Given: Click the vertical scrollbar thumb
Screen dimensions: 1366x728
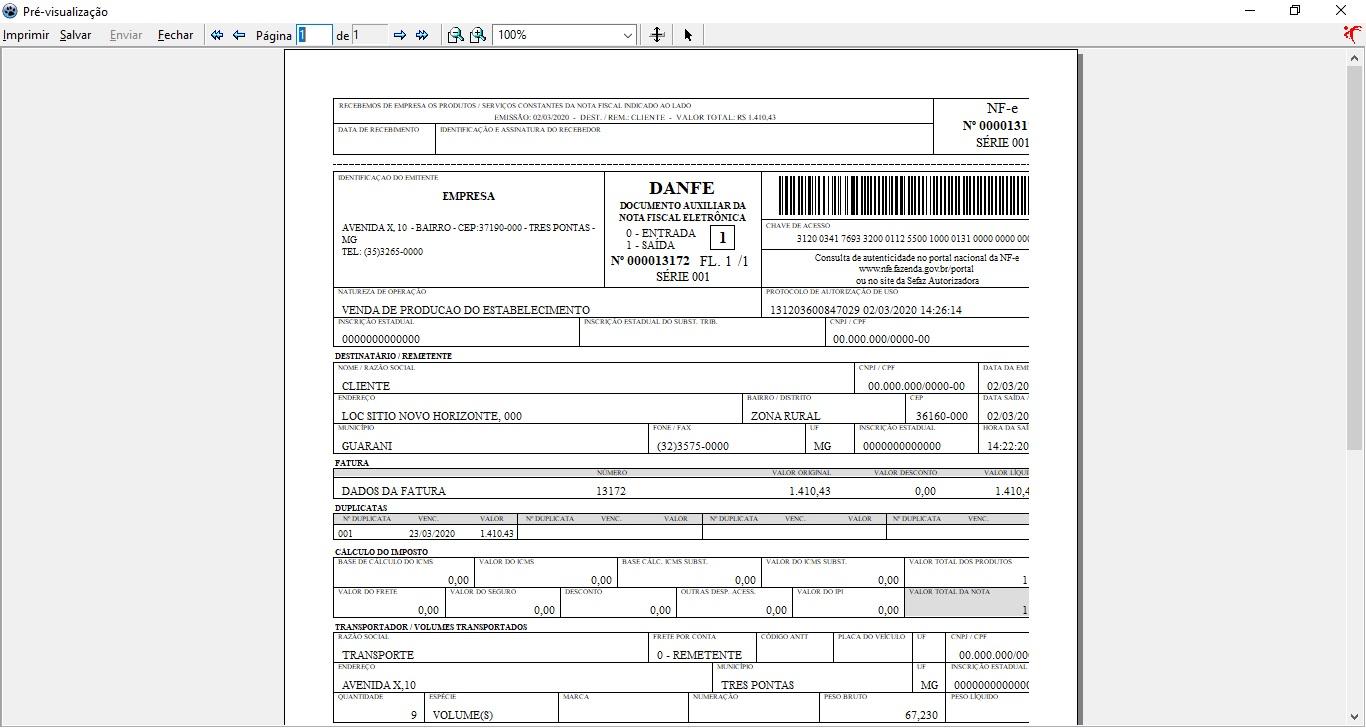Looking at the screenshot, I should click(x=1355, y=258).
